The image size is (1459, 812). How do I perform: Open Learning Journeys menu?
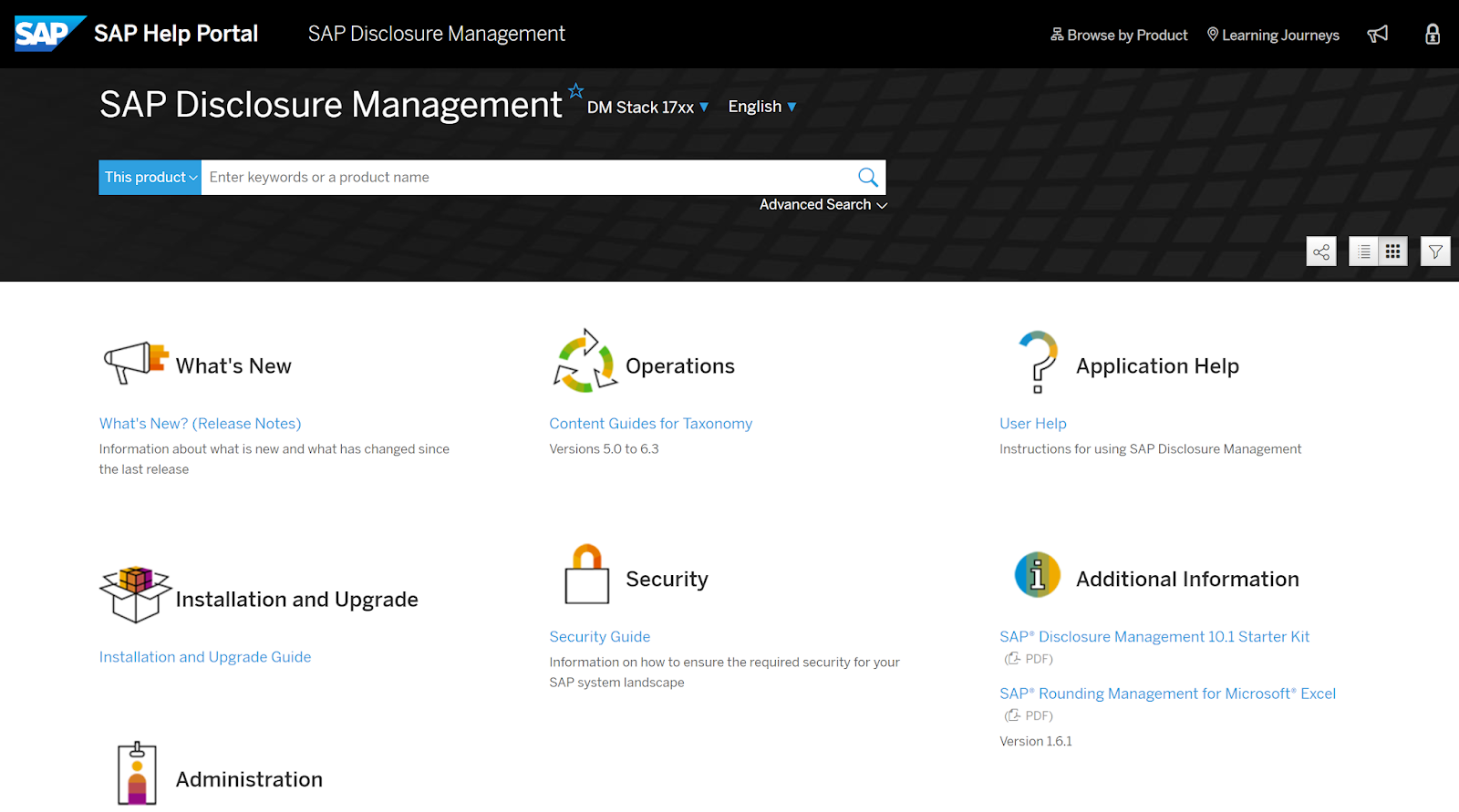click(1273, 35)
